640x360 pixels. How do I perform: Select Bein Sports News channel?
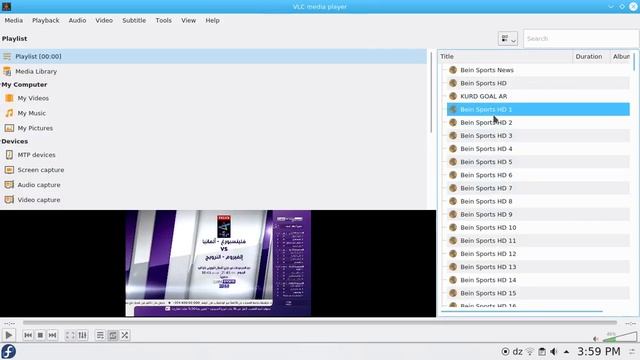(x=538, y=70)
